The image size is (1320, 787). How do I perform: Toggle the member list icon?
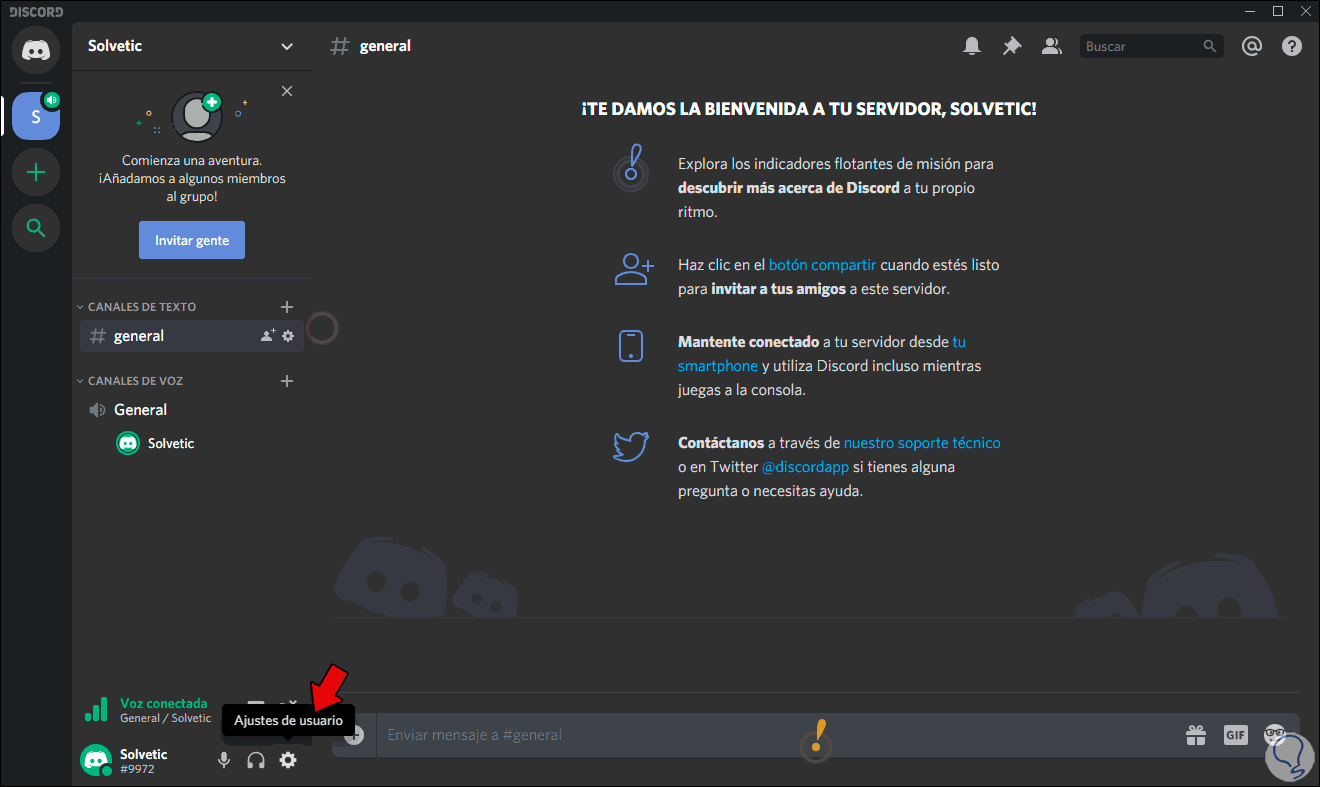[1051, 46]
